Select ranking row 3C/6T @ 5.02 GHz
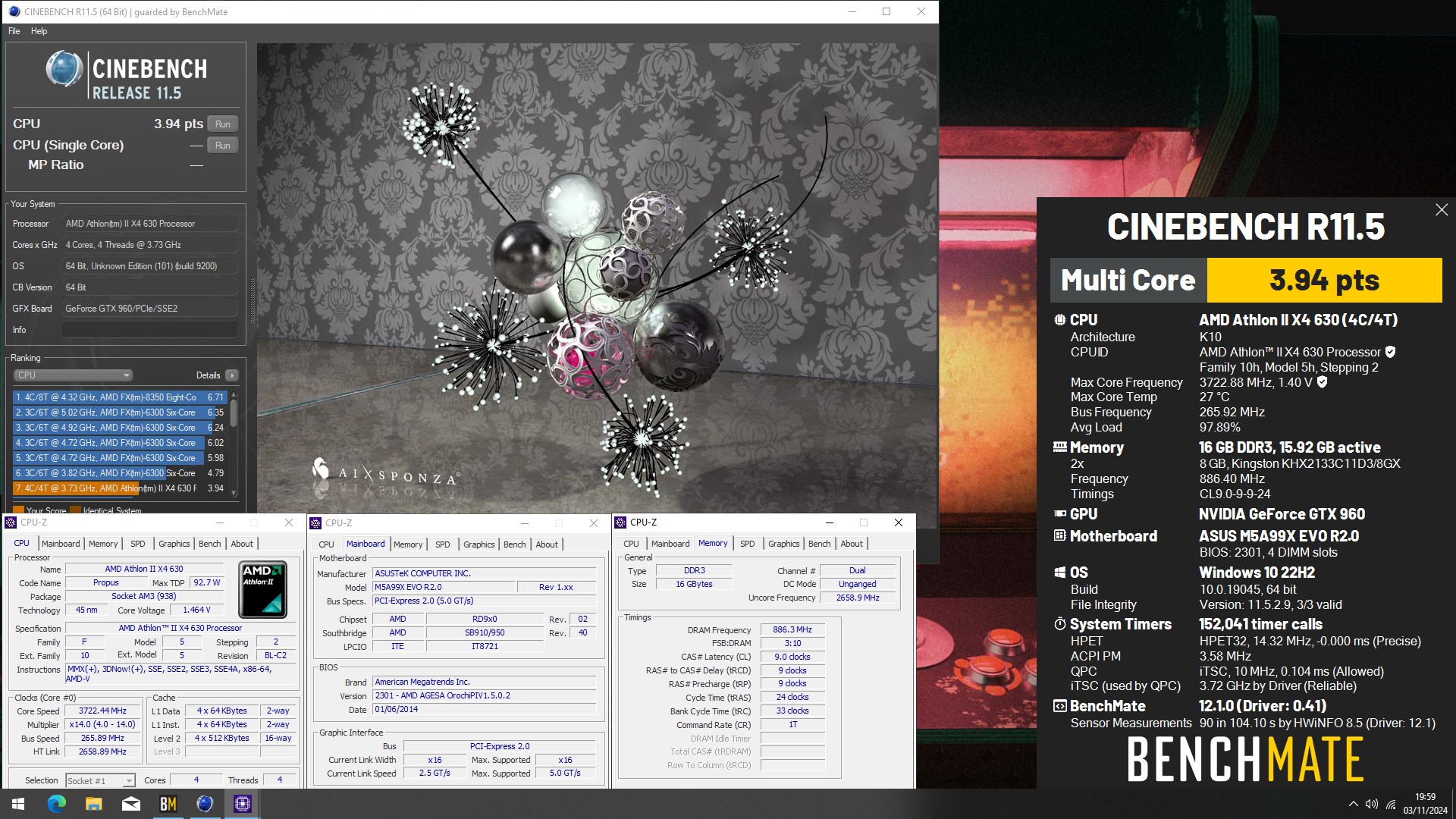 coord(120,413)
